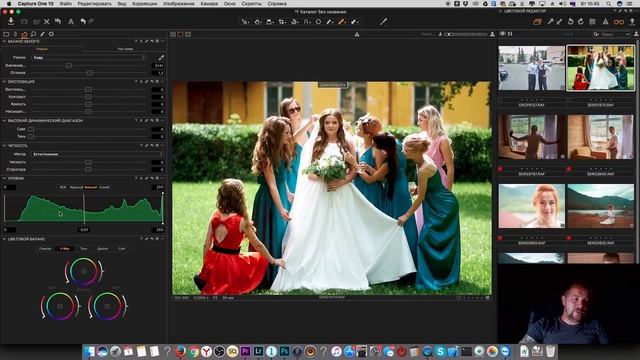Select the RGB channel tab in Levels

[63, 187]
